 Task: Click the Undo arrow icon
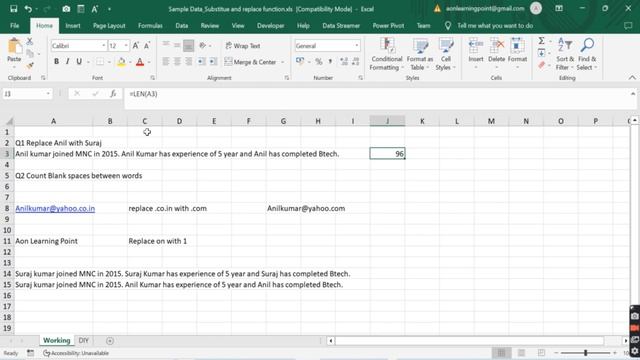[x=28, y=9]
